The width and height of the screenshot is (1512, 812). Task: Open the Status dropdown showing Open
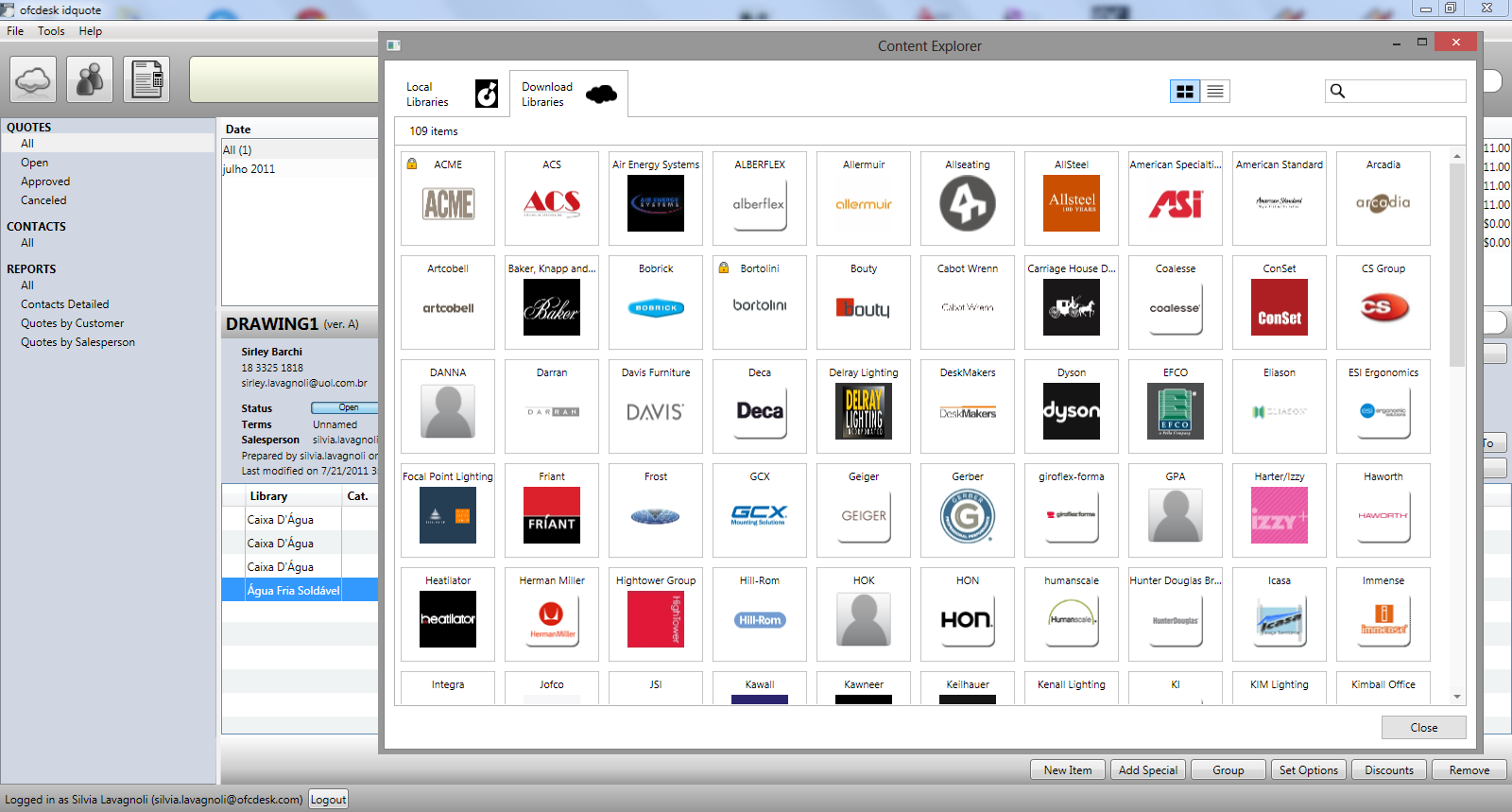tap(344, 407)
